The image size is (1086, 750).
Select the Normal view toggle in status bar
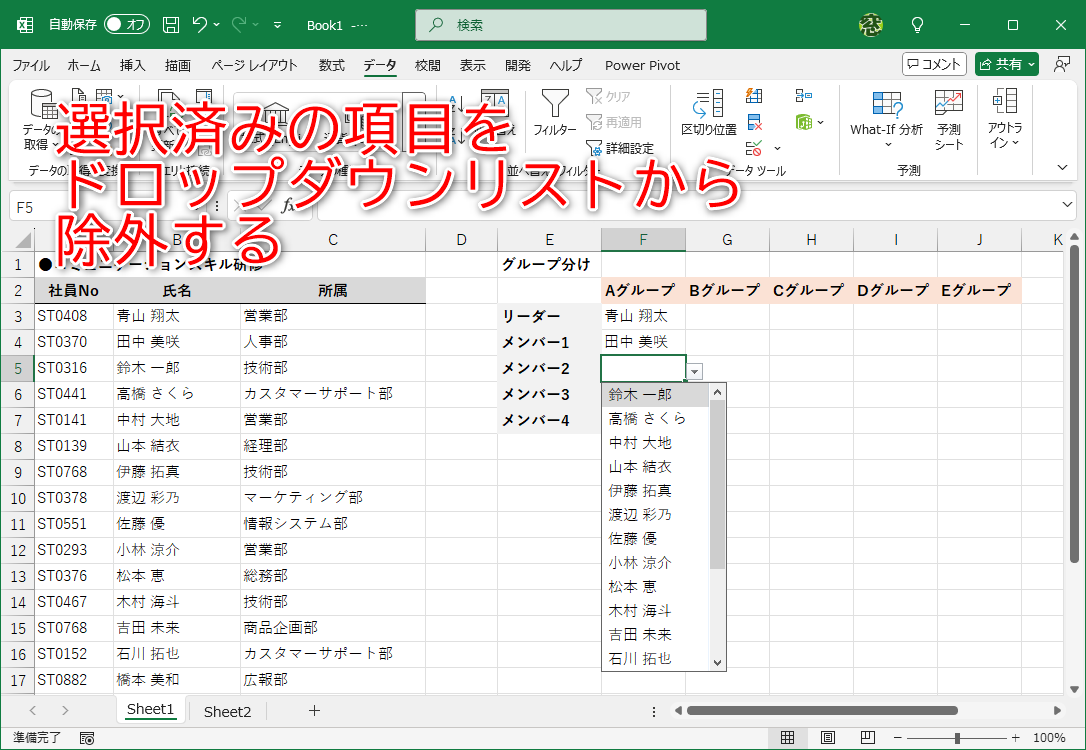(x=786, y=738)
